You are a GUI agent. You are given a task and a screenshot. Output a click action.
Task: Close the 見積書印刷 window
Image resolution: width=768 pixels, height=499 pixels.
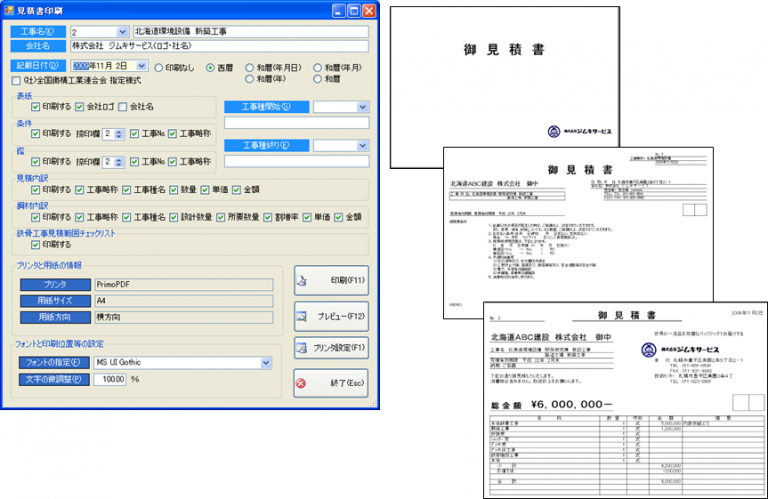click(369, 11)
